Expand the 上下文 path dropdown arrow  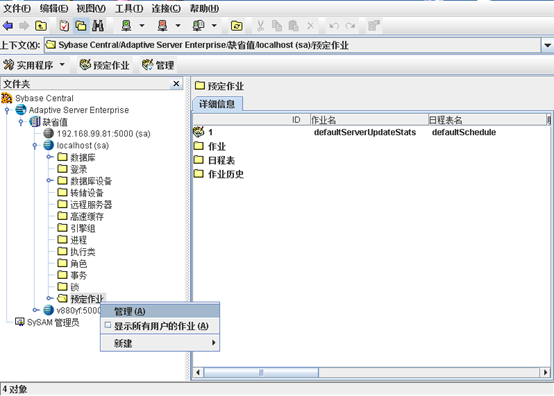click(547, 45)
